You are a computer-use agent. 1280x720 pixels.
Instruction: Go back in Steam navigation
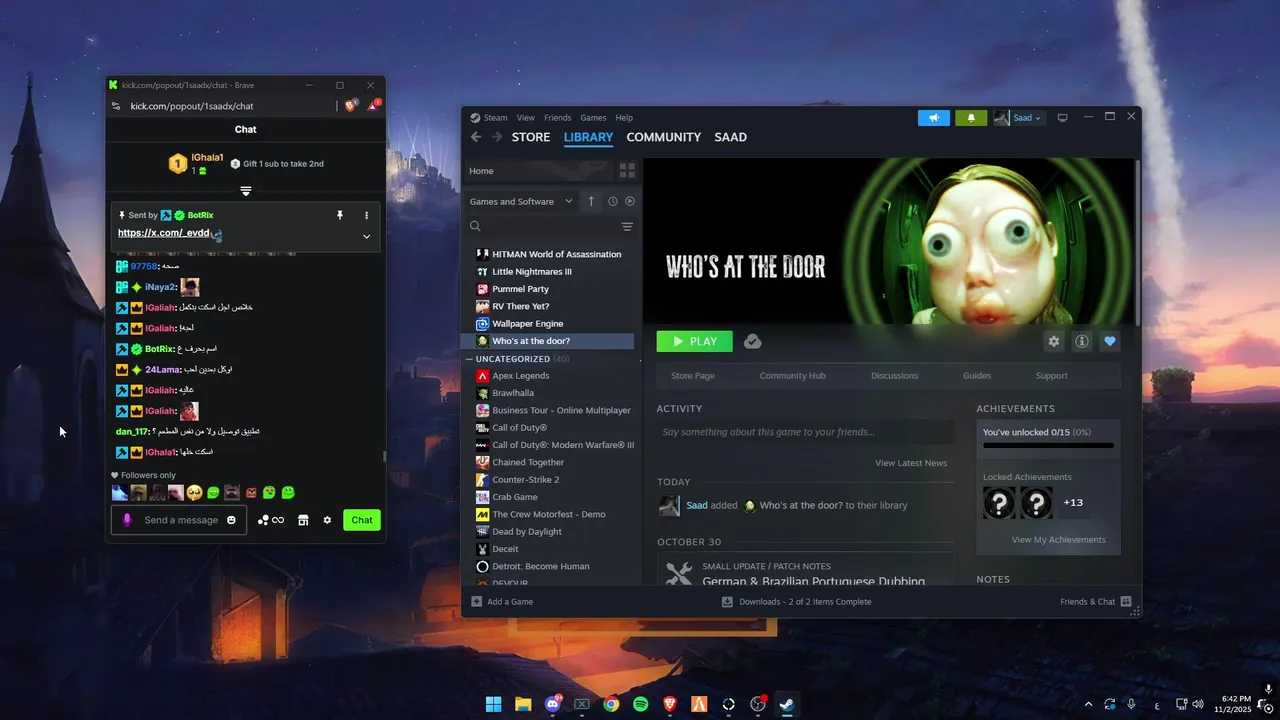[476, 137]
